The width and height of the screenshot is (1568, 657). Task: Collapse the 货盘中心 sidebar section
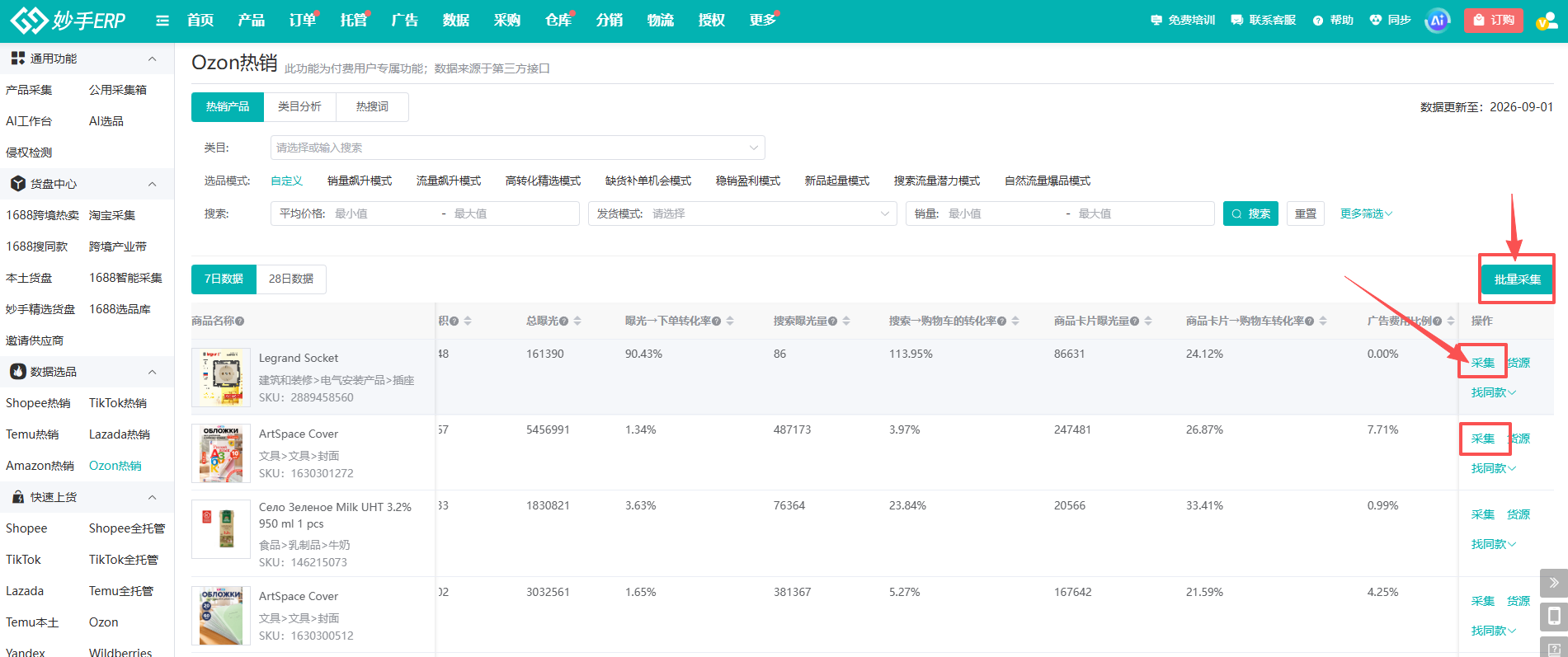pos(152,184)
